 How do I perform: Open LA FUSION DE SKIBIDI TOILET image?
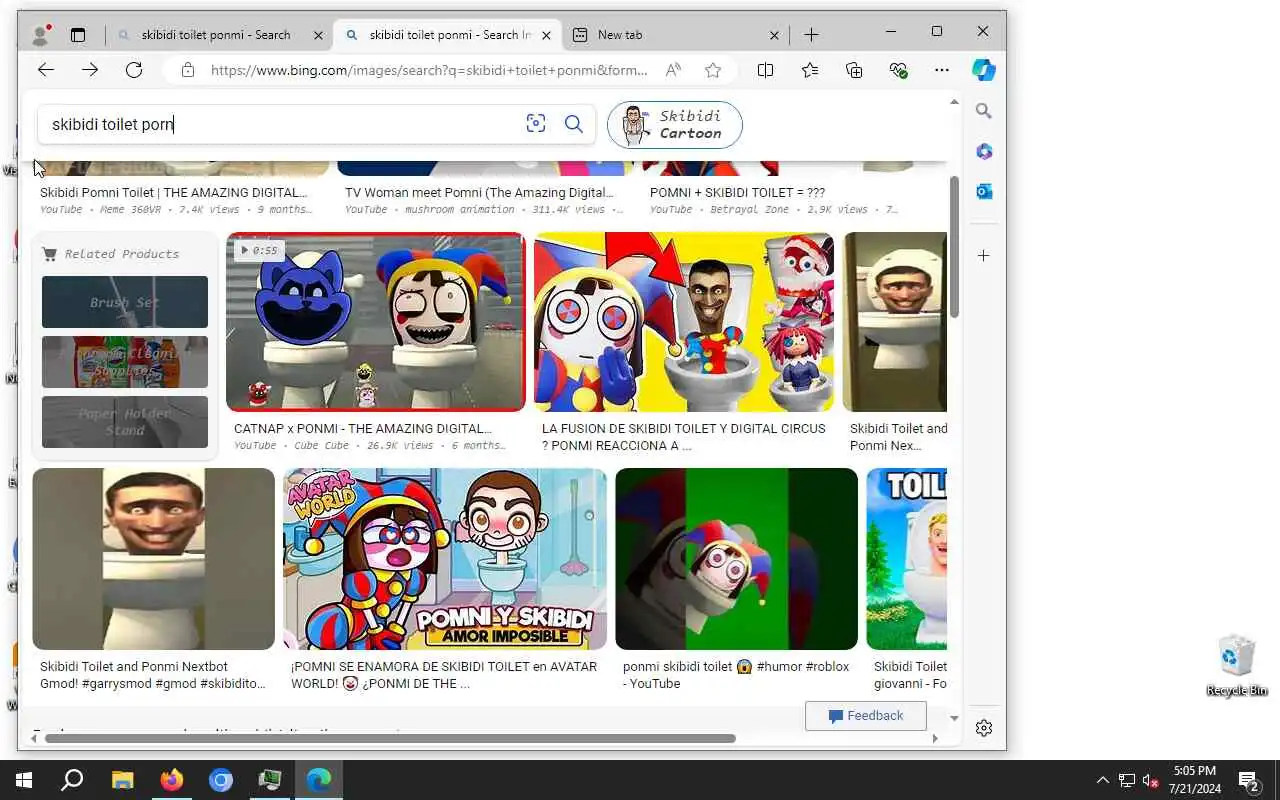684,322
